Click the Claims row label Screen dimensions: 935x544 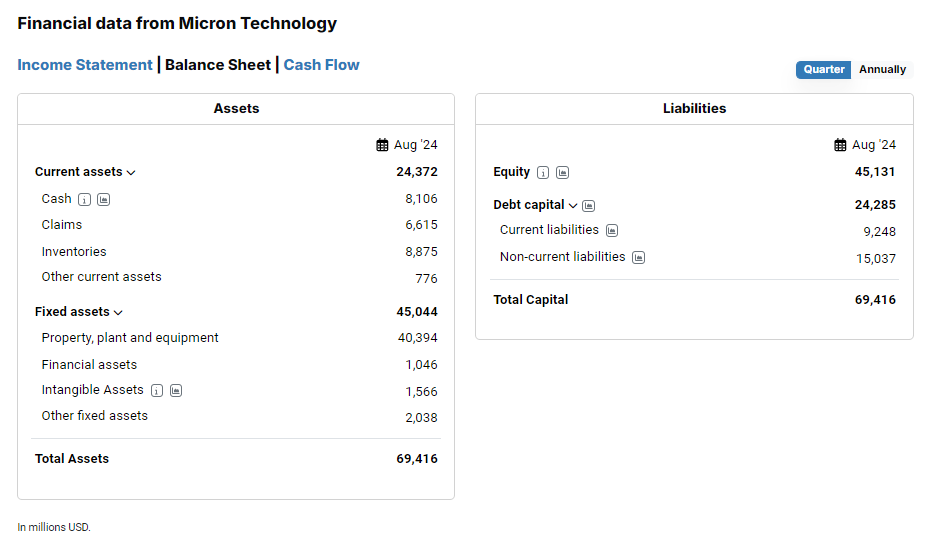pyautogui.click(x=61, y=225)
